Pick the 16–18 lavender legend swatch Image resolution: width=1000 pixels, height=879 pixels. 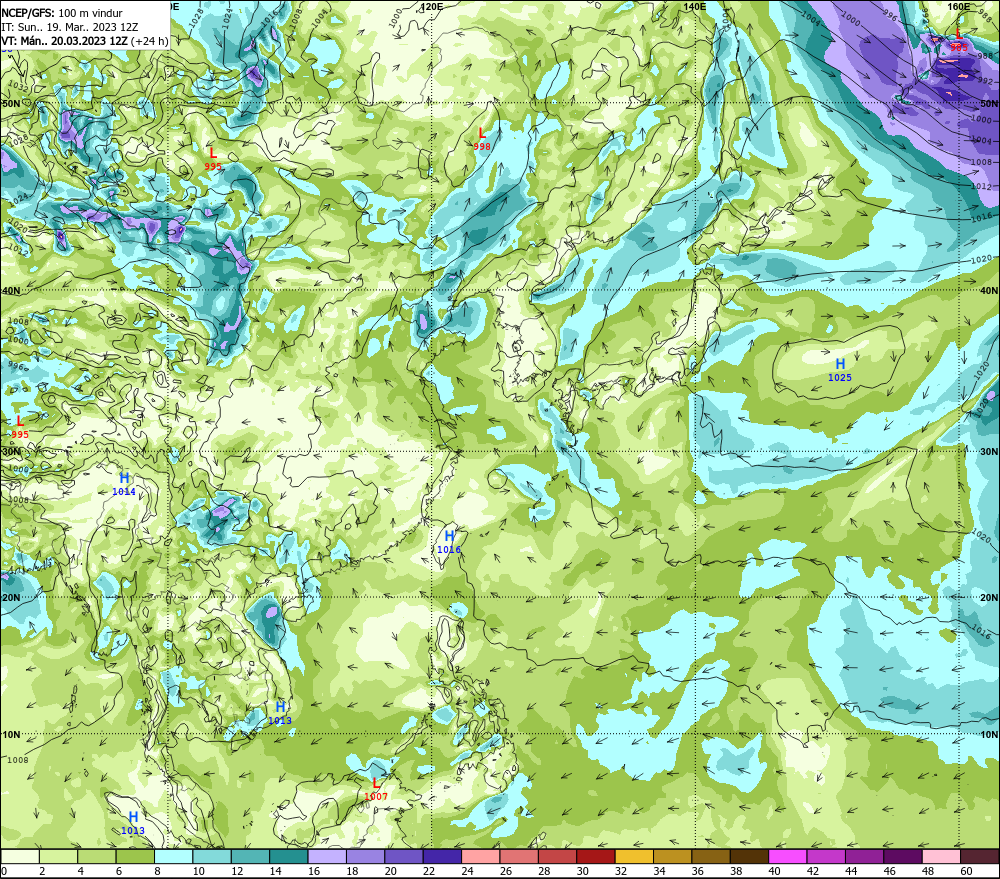tap(327, 856)
